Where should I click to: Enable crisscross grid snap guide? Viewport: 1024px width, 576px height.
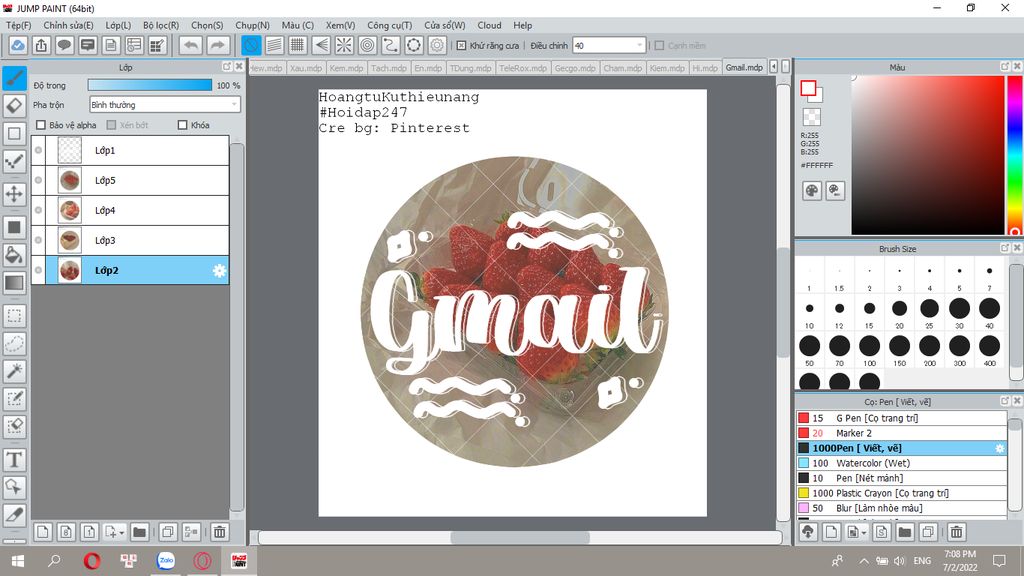click(298, 46)
